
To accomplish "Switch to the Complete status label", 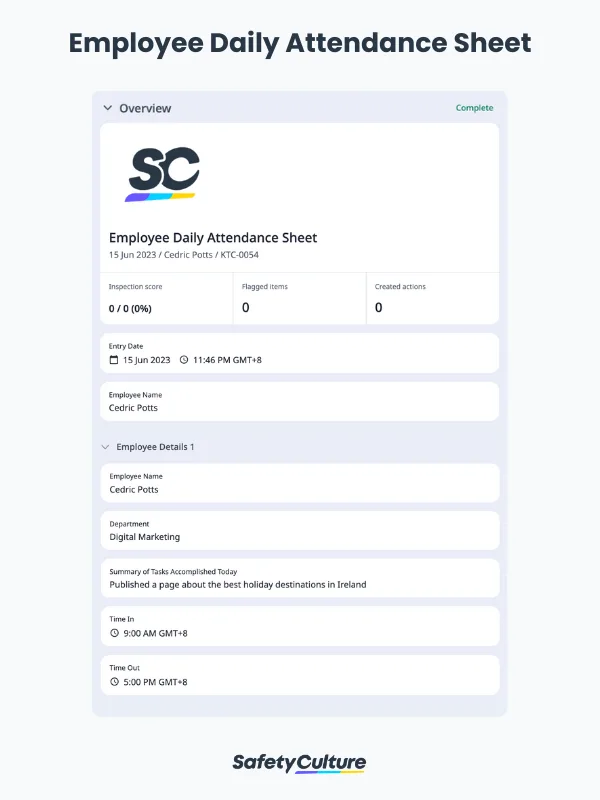I will point(474,107).
